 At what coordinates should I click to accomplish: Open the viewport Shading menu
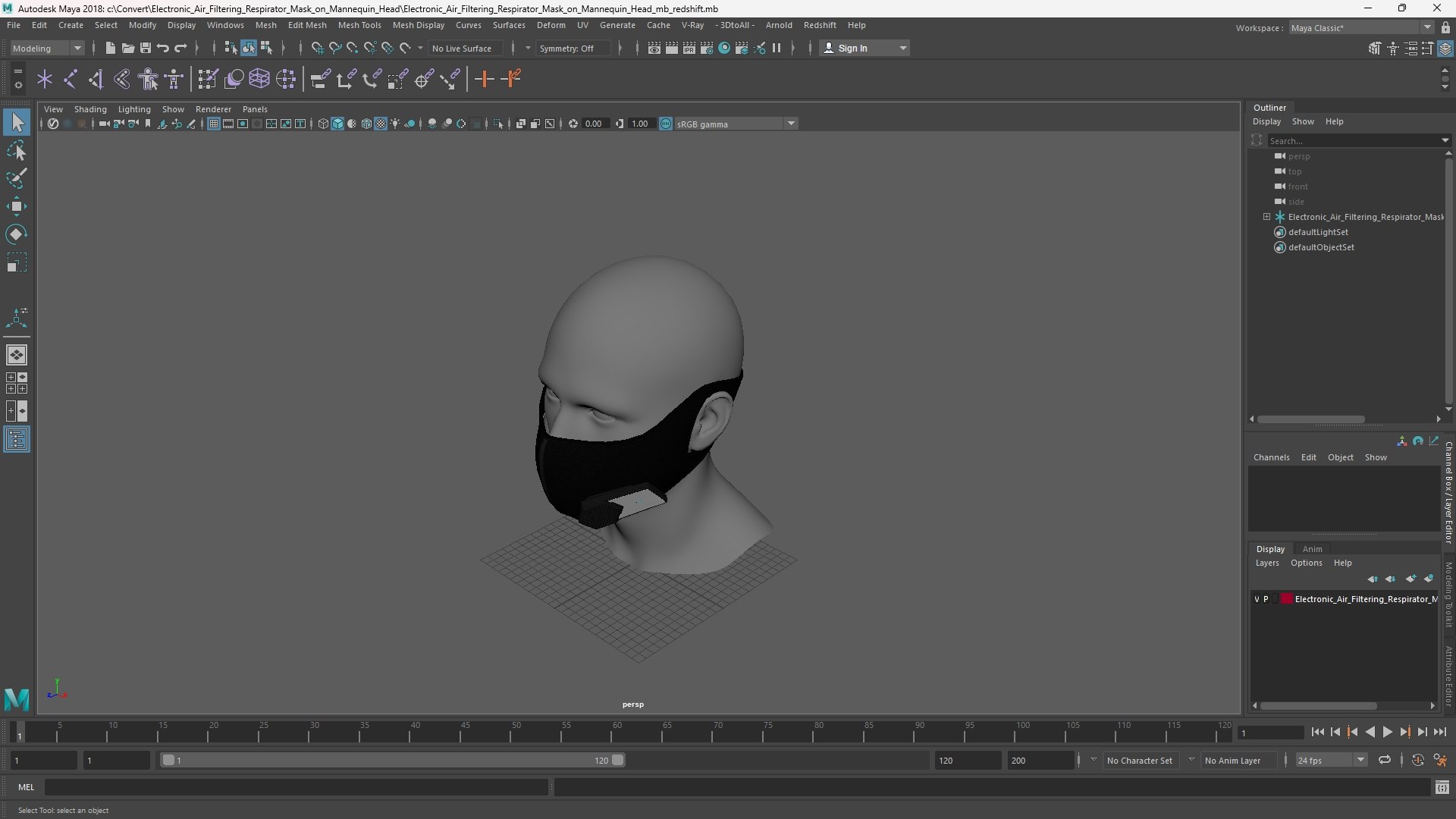[x=90, y=109]
